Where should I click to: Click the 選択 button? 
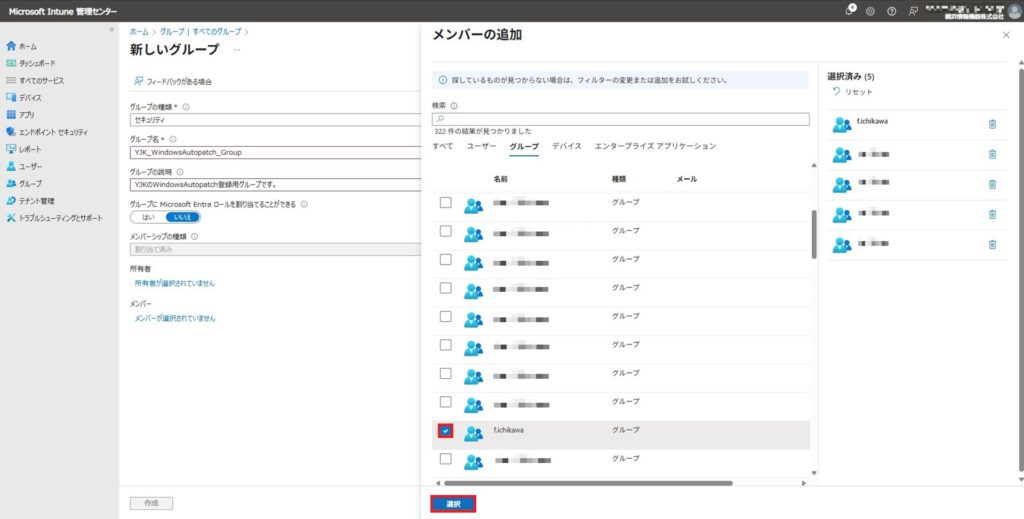(453, 504)
